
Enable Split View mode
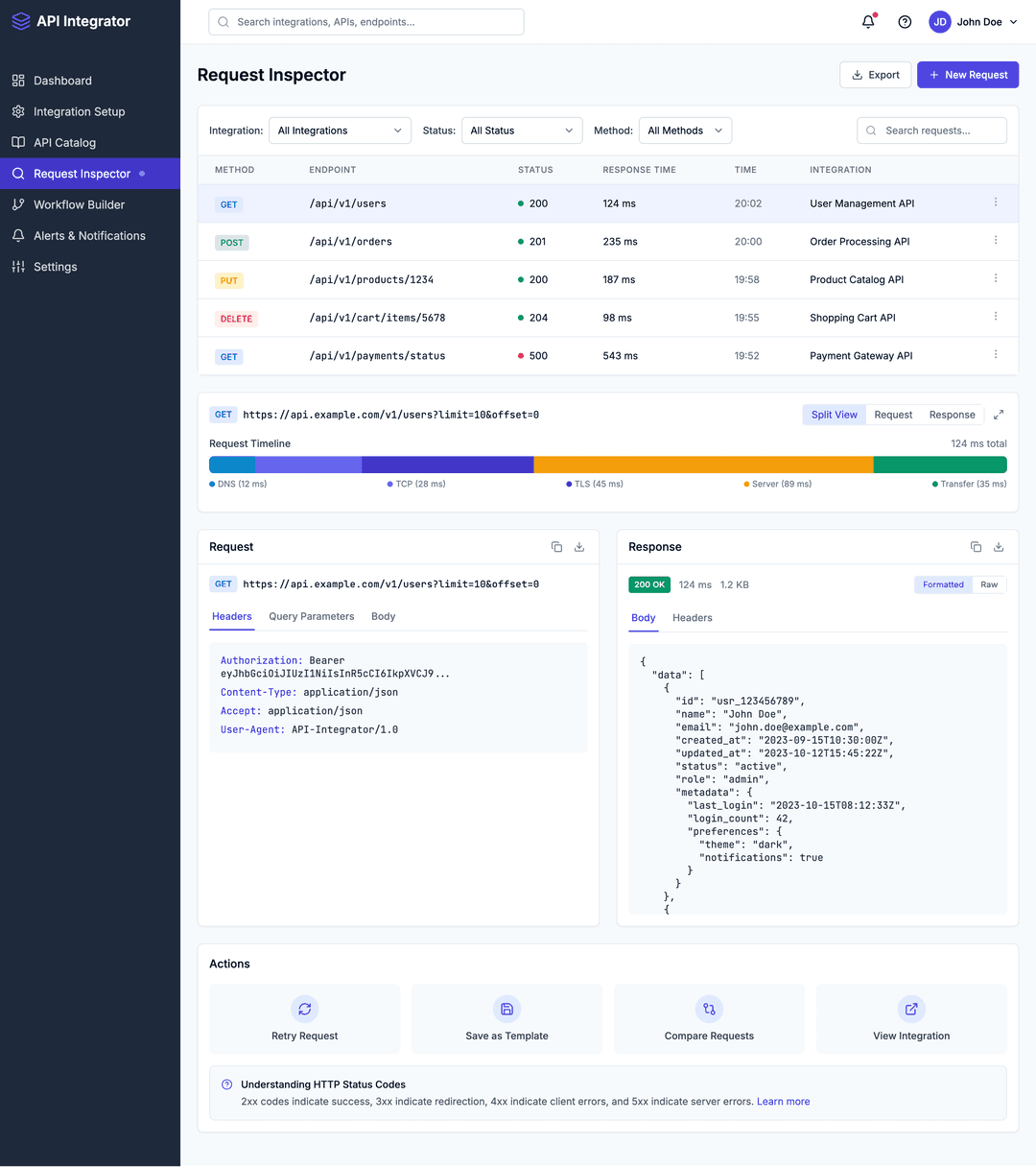click(834, 414)
